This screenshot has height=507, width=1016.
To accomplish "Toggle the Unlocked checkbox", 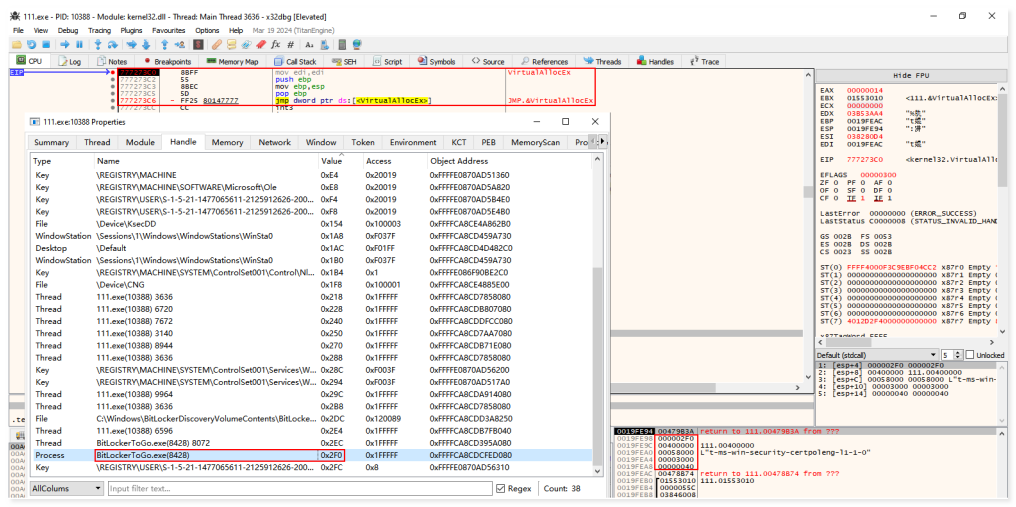I will 969,355.
